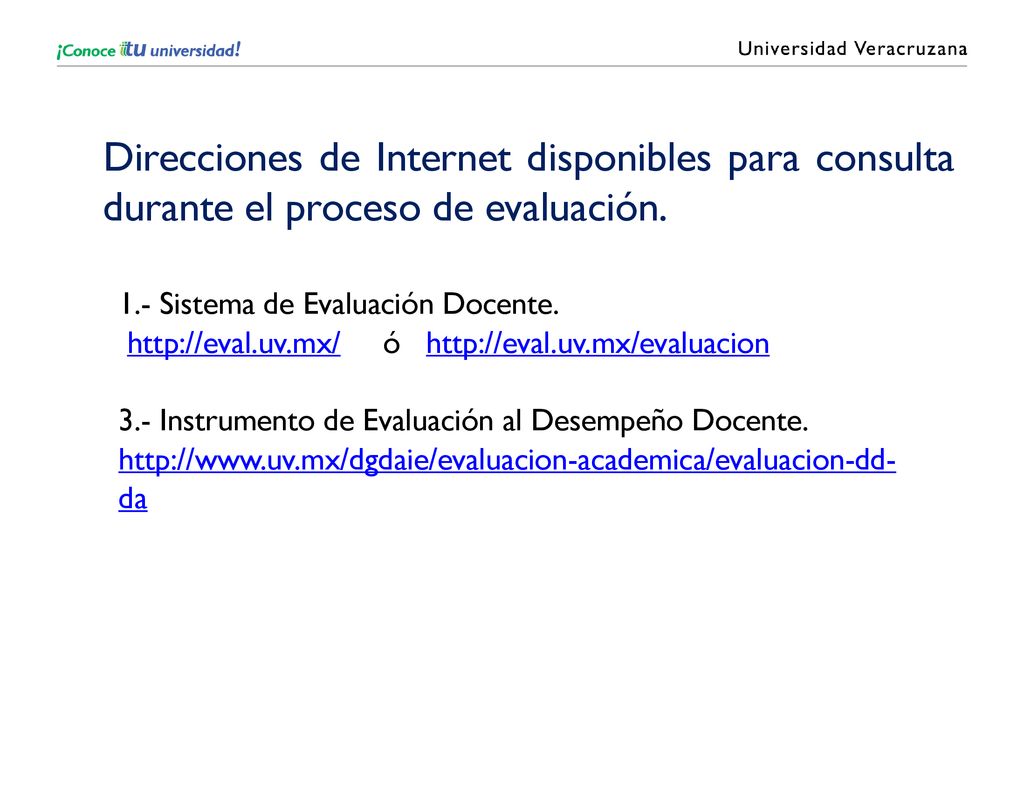
Task: Open the http://eval.uv.mx/evaluacion link
Action: click(598, 344)
